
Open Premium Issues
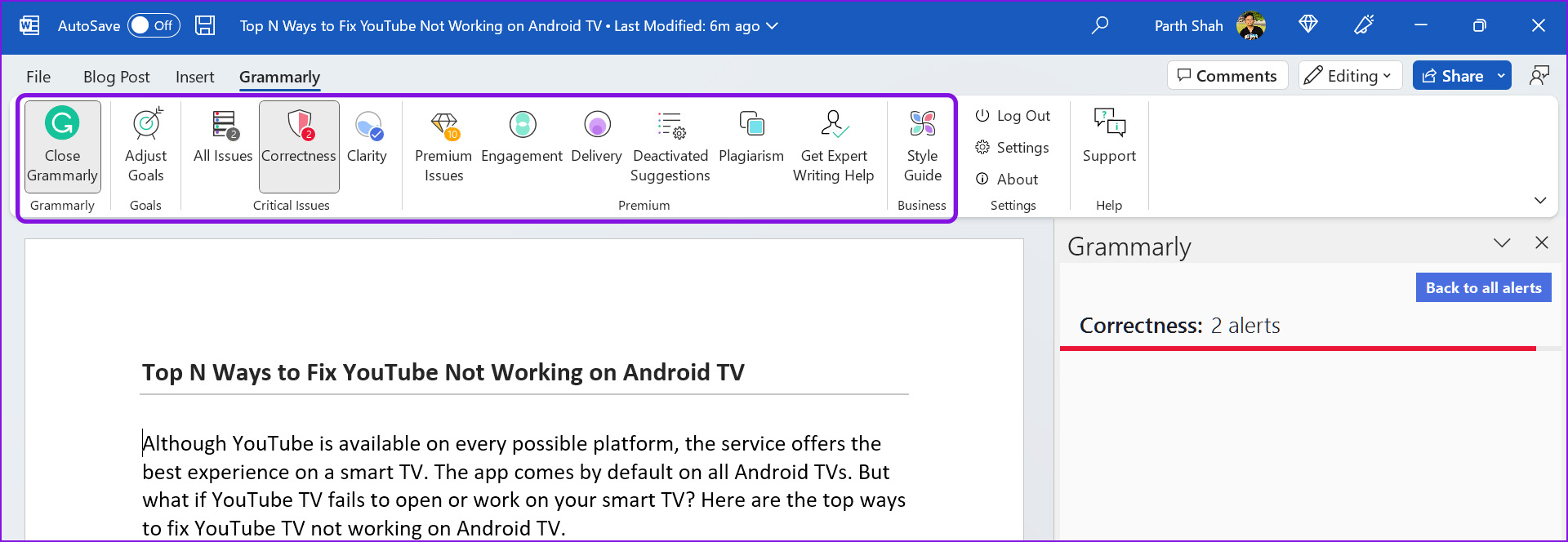(443, 147)
